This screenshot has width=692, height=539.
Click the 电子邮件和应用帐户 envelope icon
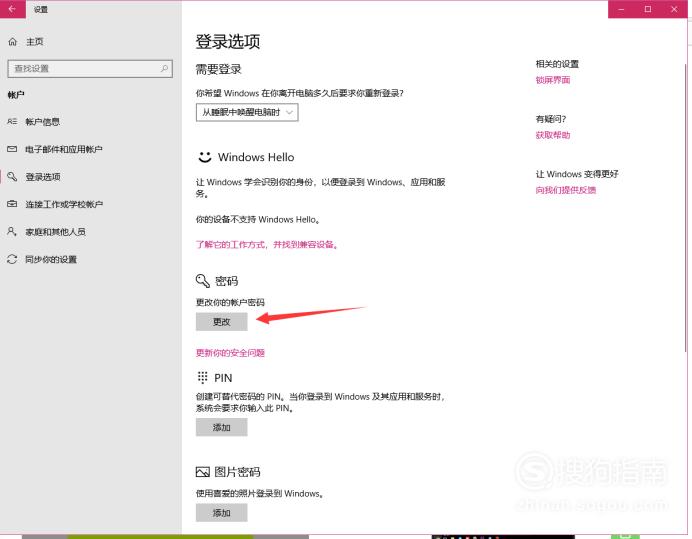tap(12, 149)
